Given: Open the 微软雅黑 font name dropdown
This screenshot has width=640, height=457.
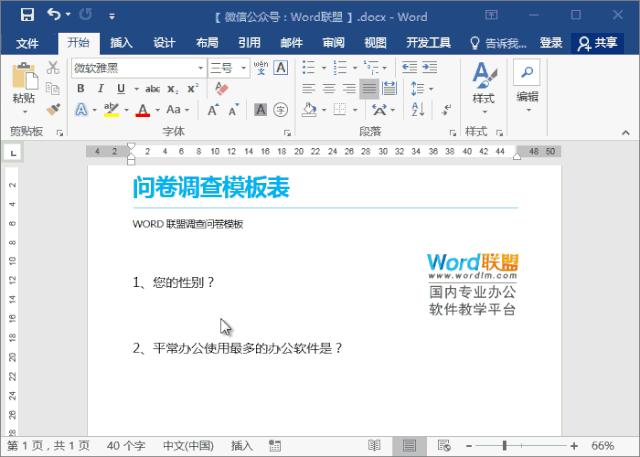Looking at the screenshot, I should pos(200,68).
